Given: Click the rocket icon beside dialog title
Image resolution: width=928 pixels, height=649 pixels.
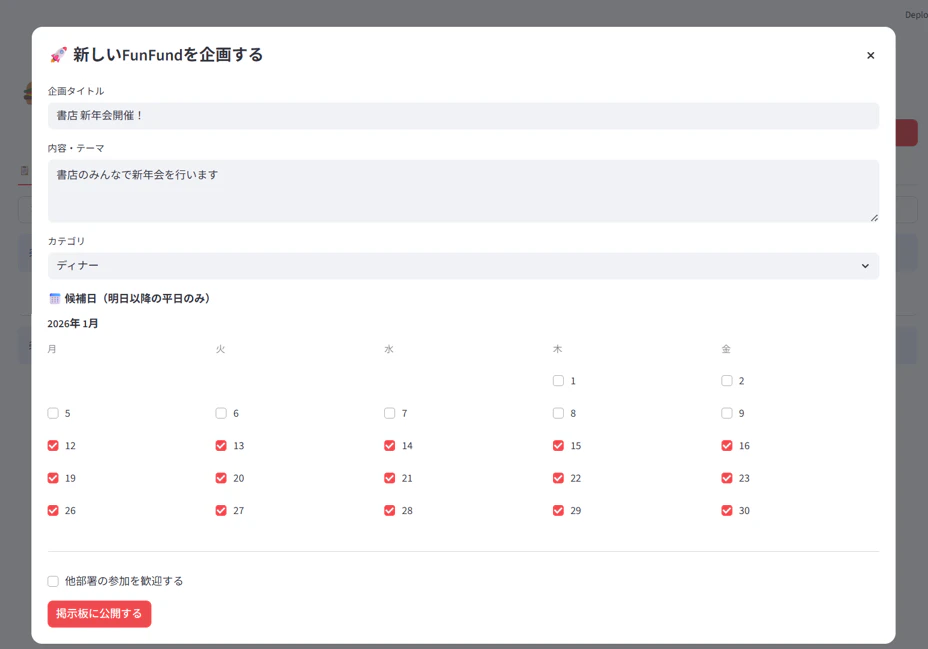Looking at the screenshot, I should click(58, 55).
